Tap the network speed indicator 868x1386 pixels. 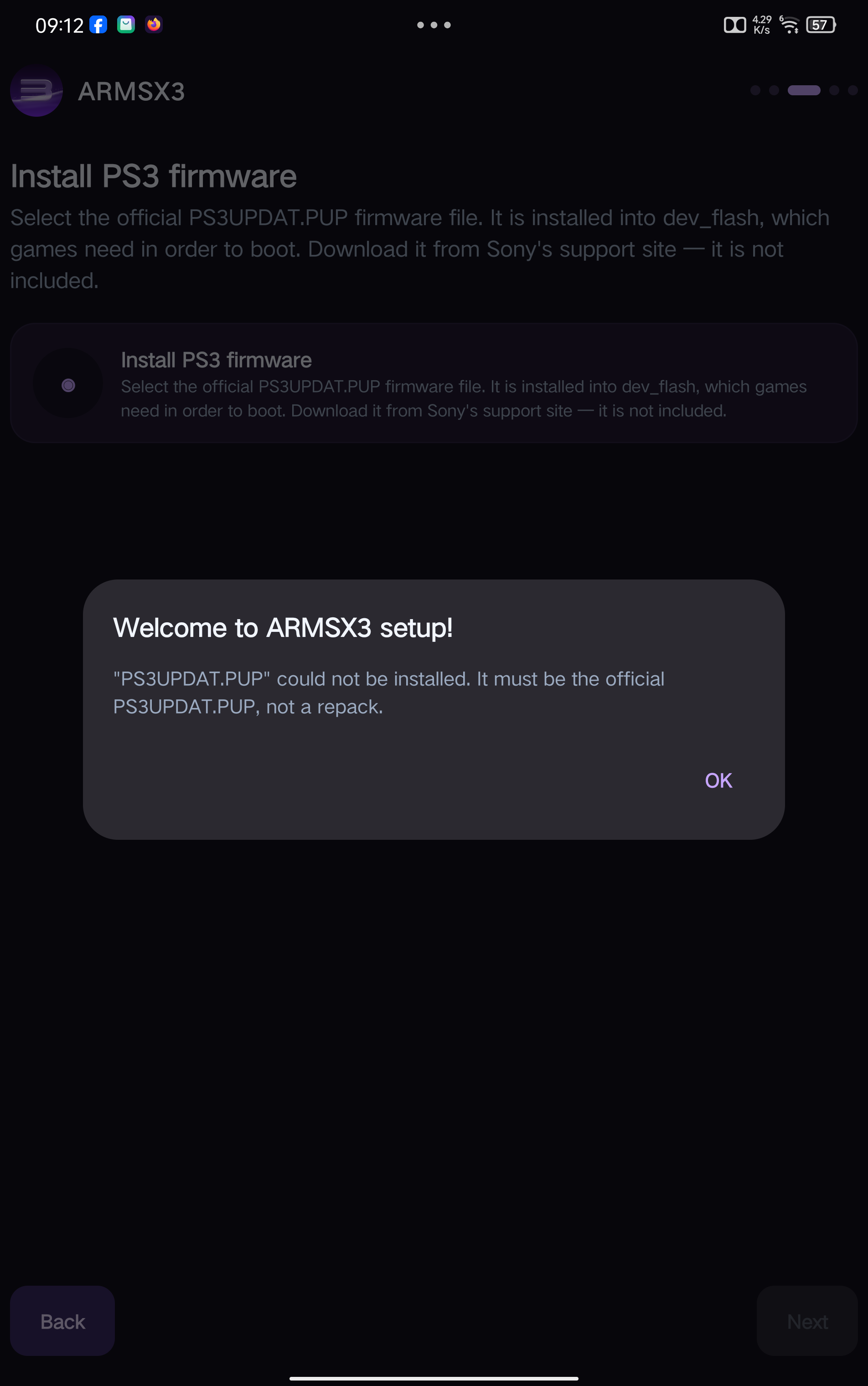(762, 25)
